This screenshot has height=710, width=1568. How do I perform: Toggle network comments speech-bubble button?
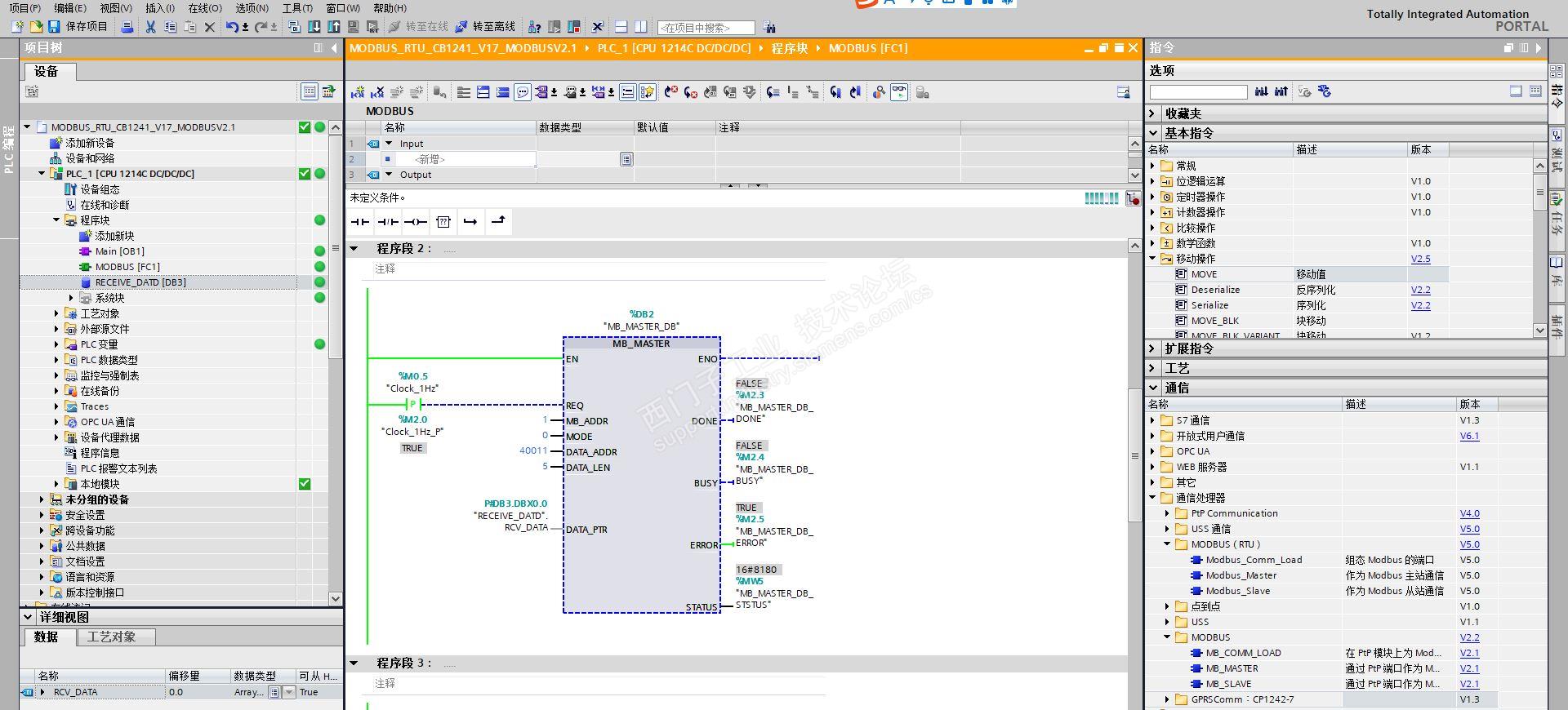tap(523, 92)
